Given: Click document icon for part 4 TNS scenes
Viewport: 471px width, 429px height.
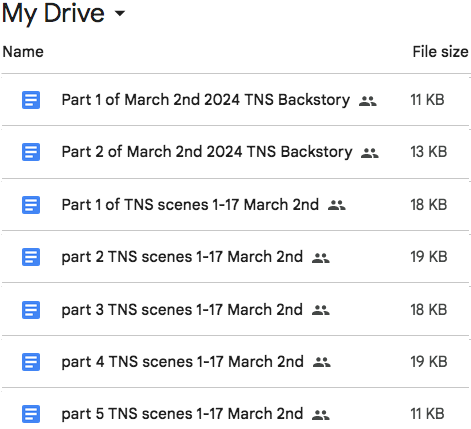Looking at the screenshot, I should coord(31,362).
